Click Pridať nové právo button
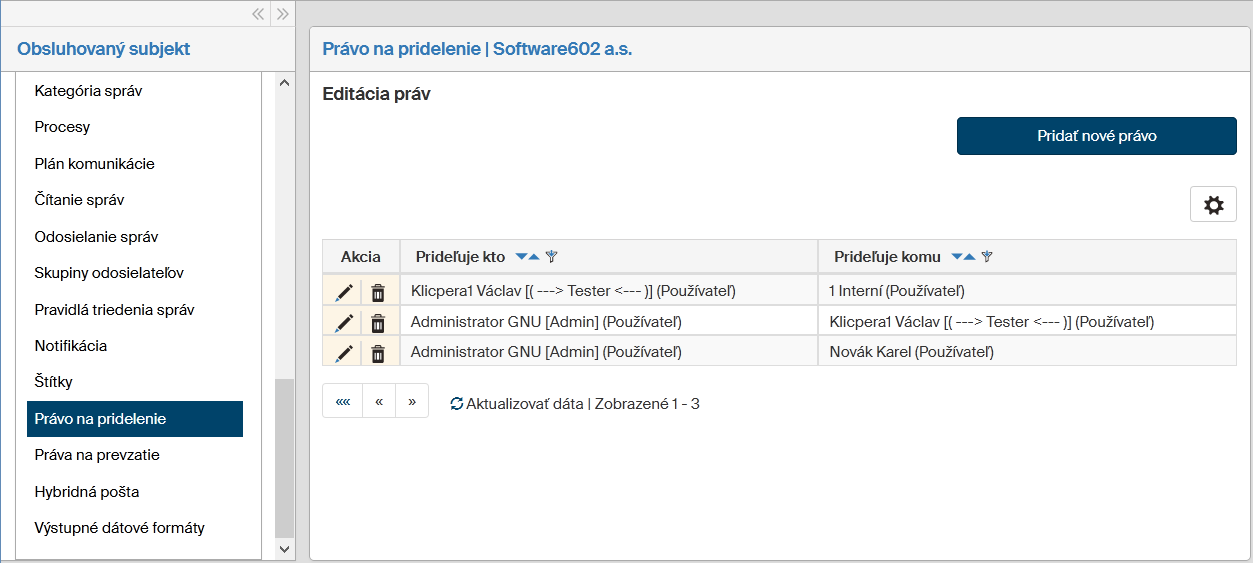Screen dimensions: 1253x563 point(1096,136)
